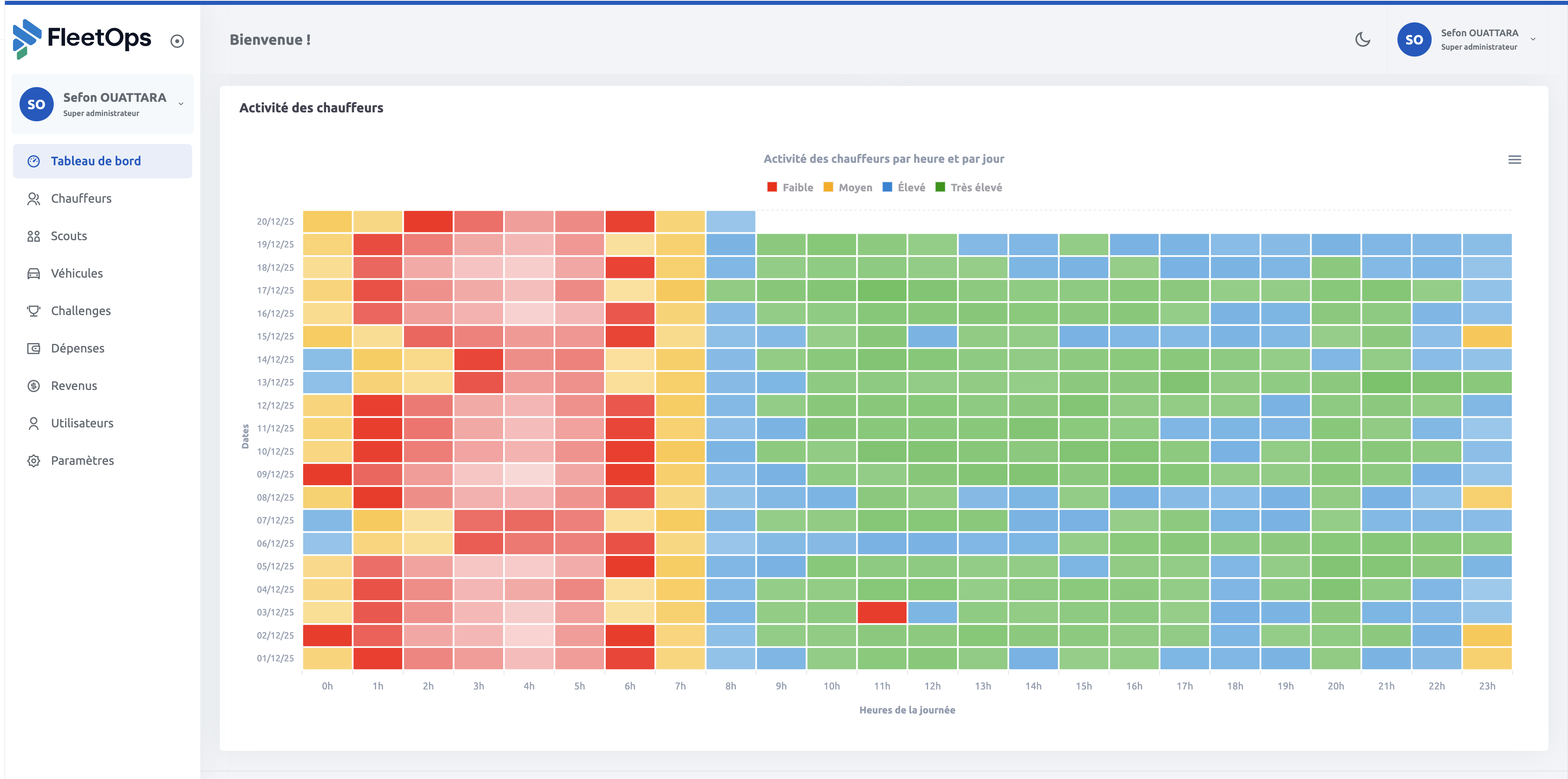
Task: Open the Véhicules page
Action: tap(77, 273)
